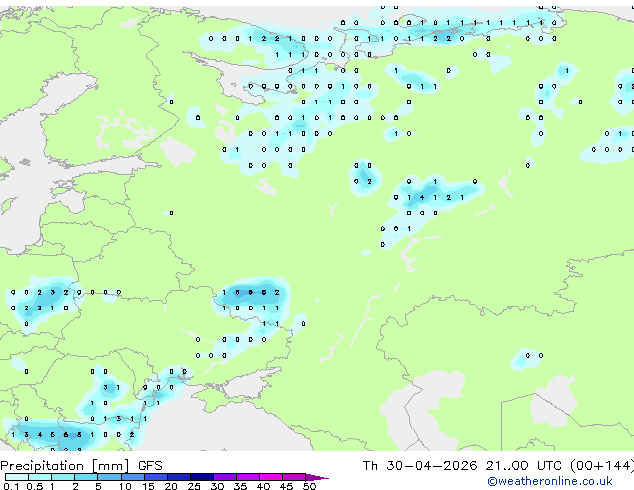Click the 45–50 mm legend swatch
The width and height of the screenshot is (634, 490).
click(x=294, y=477)
